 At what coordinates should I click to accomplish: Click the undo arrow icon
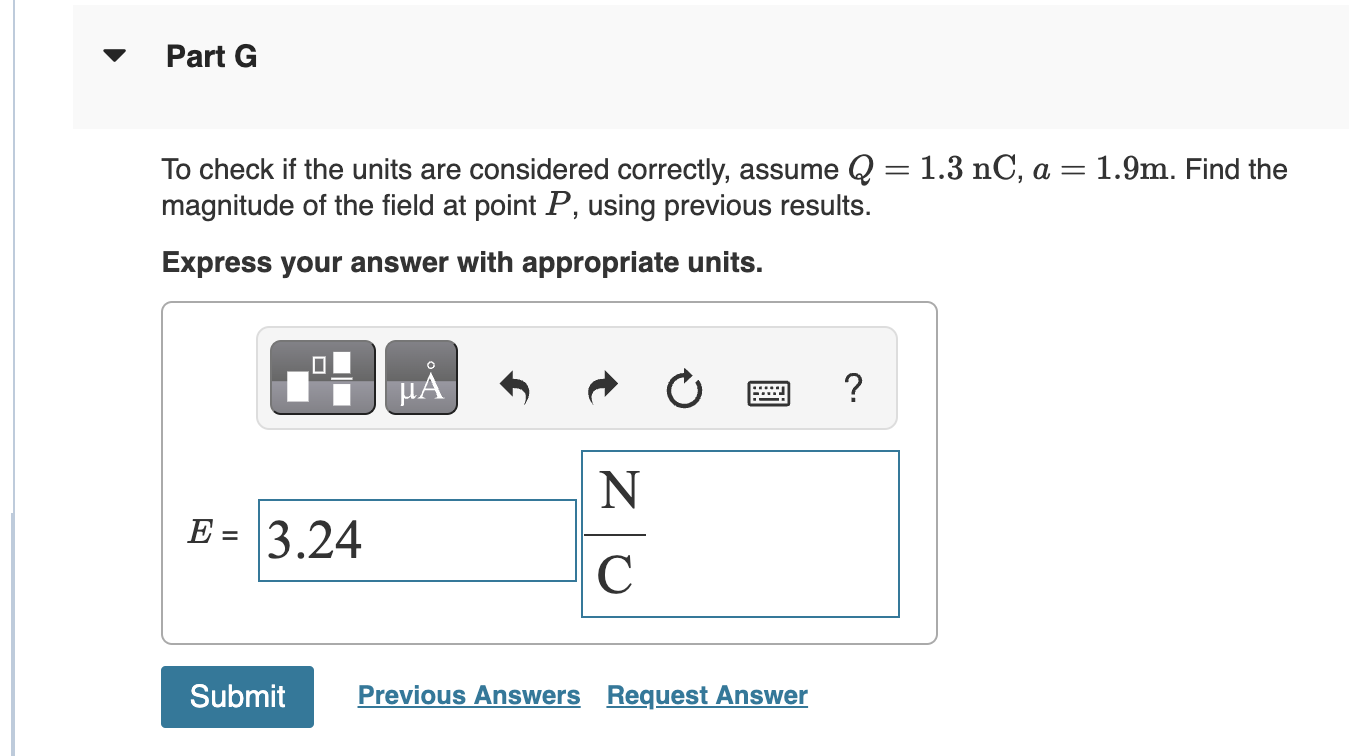(x=516, y=390)
